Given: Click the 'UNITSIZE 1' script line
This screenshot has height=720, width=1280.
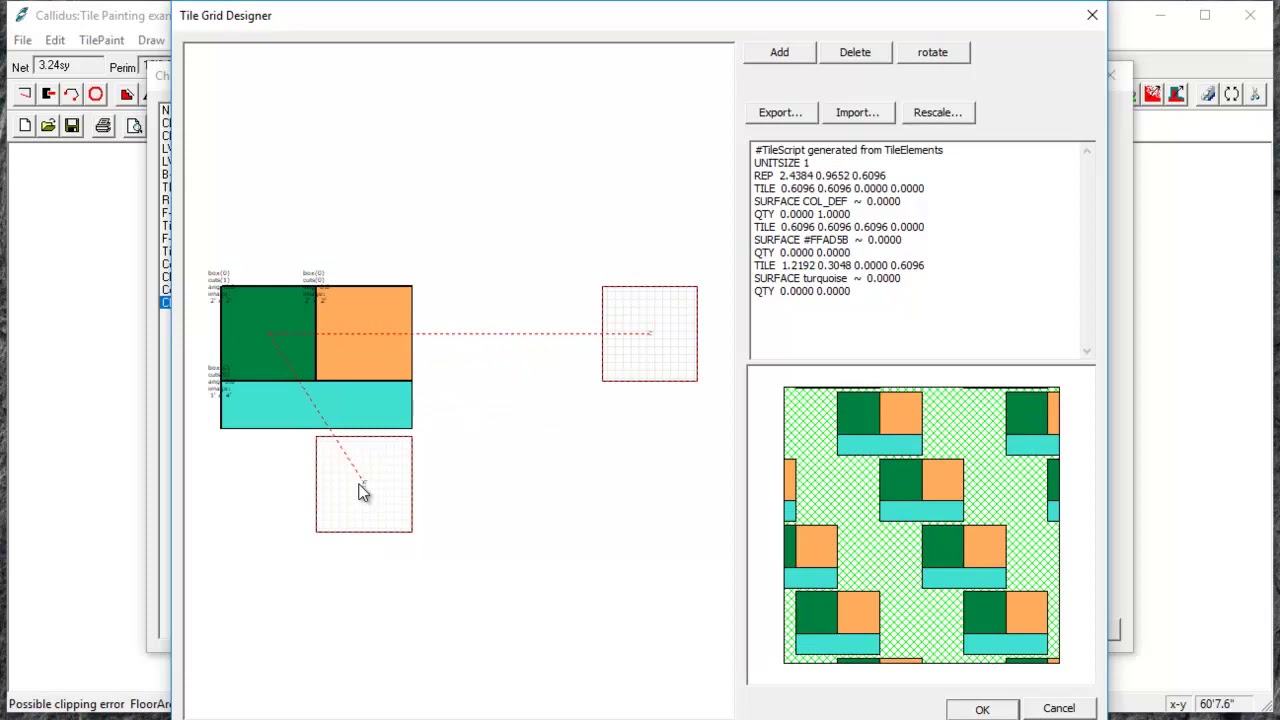Looking at the screenshot, I should pos(781,163).
